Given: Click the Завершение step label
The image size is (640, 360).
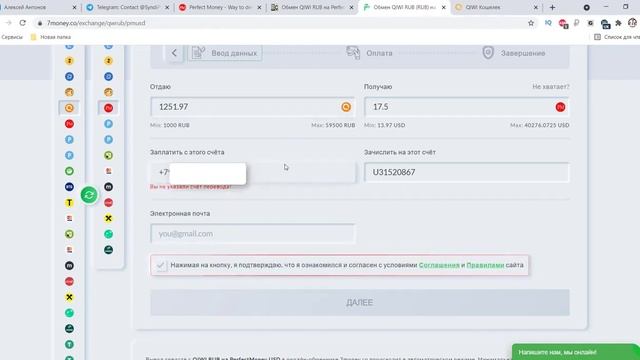Looking at the screenshot, I should click(523, 53).
